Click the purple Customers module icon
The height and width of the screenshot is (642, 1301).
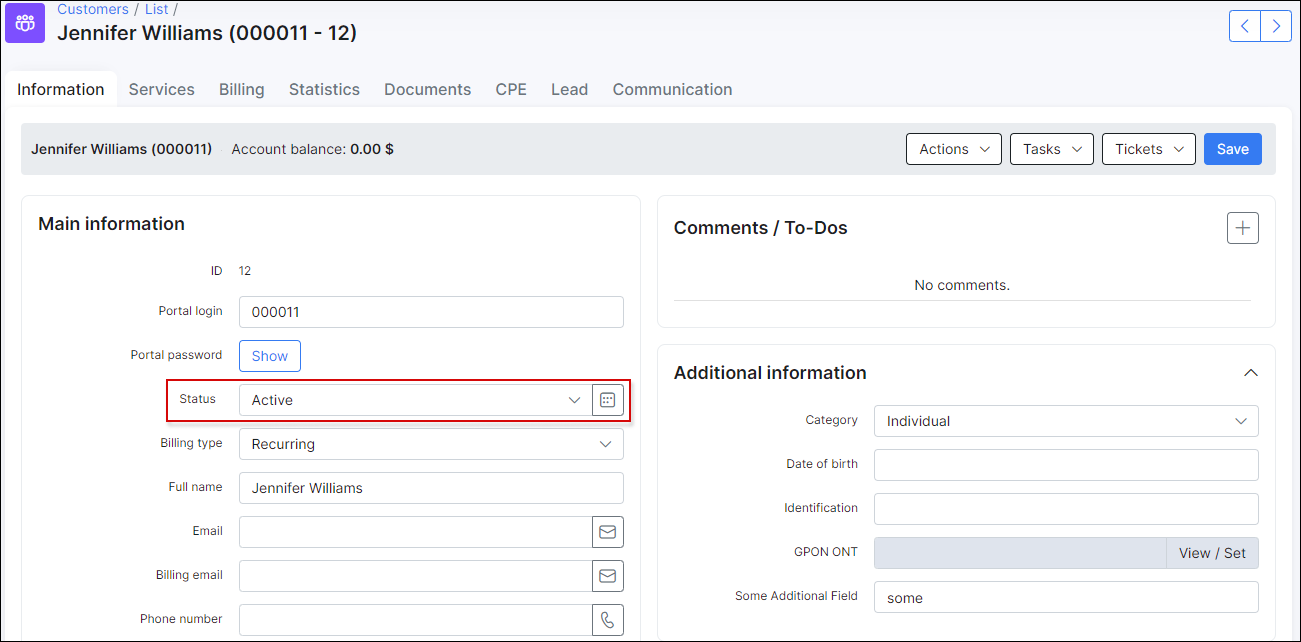(x=25, y=23)
